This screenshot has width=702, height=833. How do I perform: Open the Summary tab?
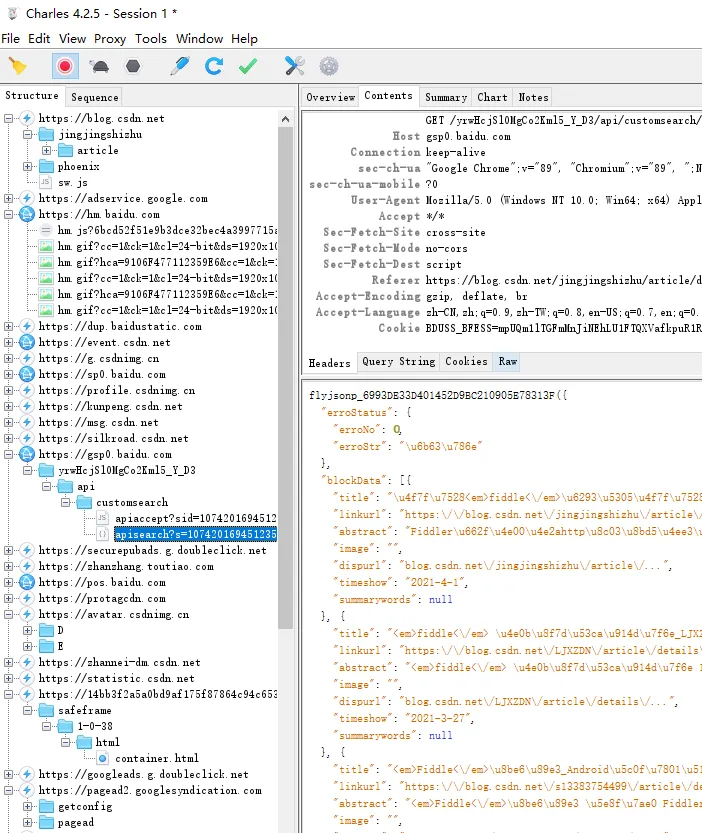point(446,97)
